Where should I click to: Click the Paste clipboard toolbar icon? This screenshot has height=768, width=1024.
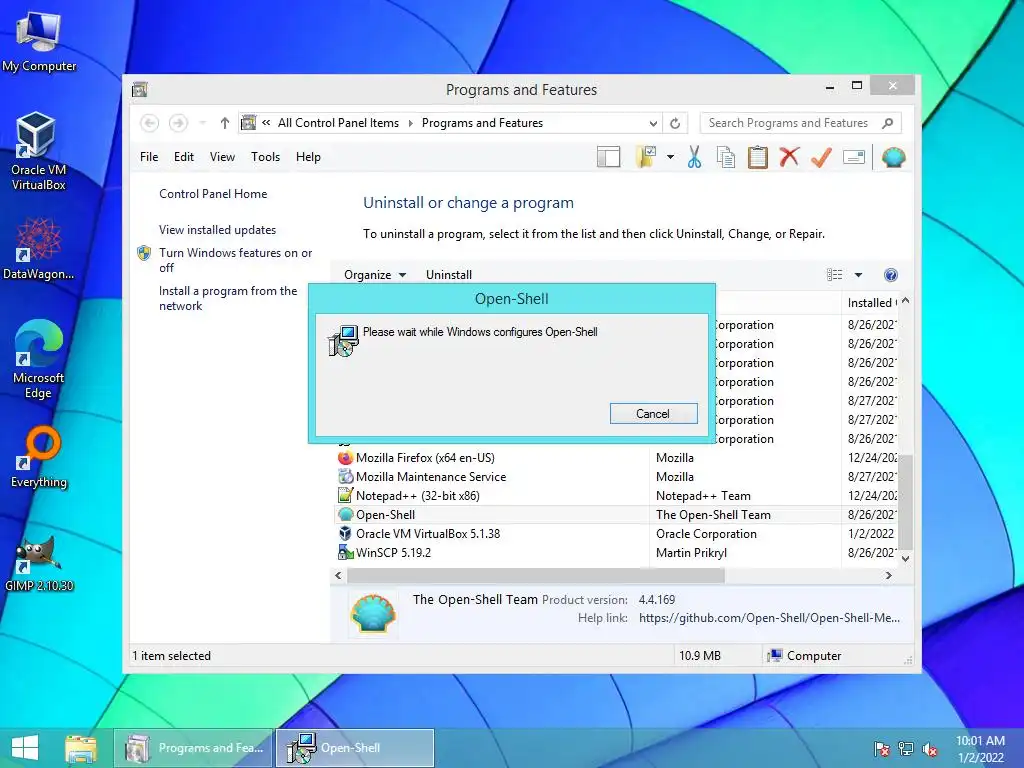coord(758,157)
